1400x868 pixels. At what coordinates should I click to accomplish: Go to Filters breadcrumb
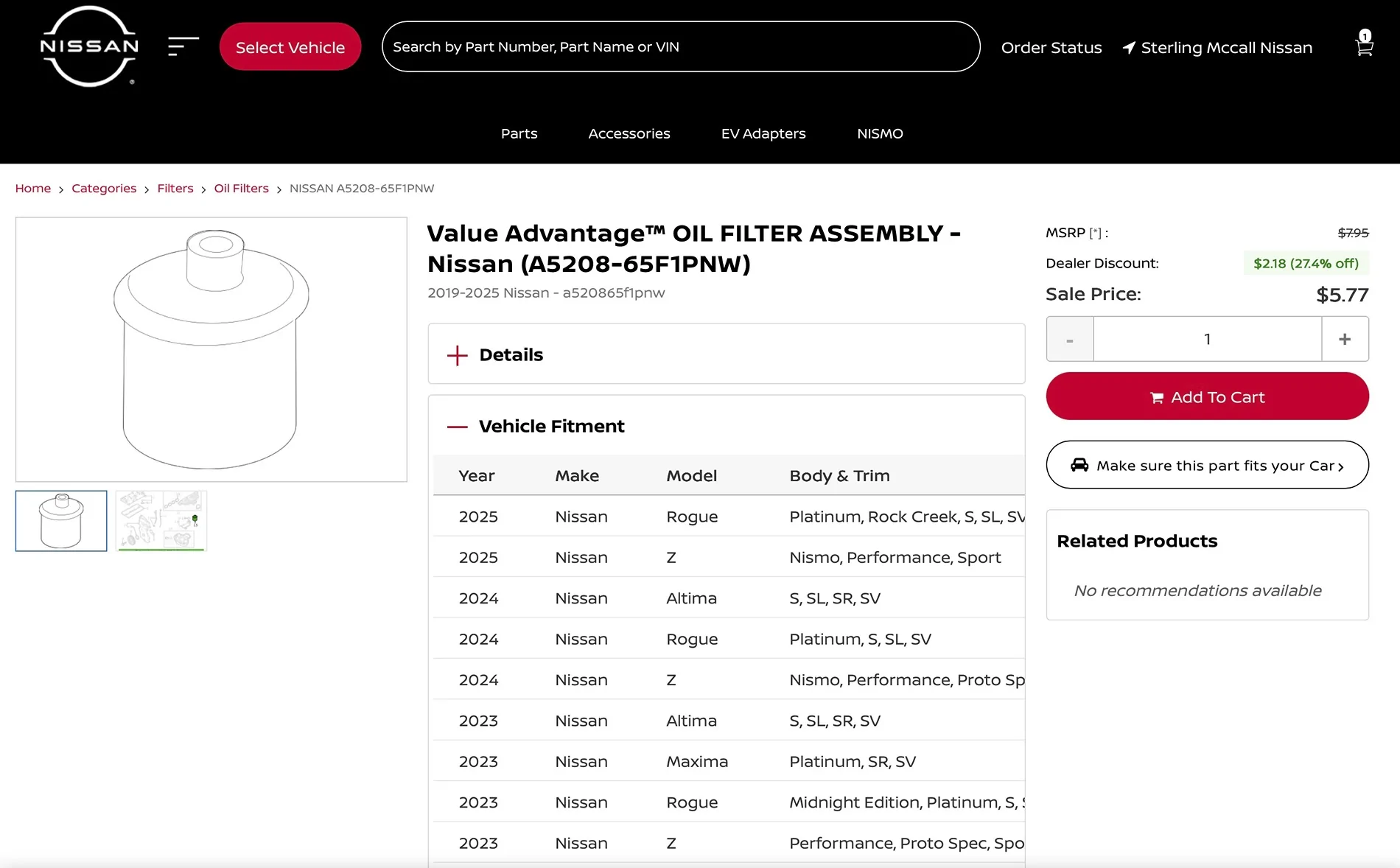(175, 189)
